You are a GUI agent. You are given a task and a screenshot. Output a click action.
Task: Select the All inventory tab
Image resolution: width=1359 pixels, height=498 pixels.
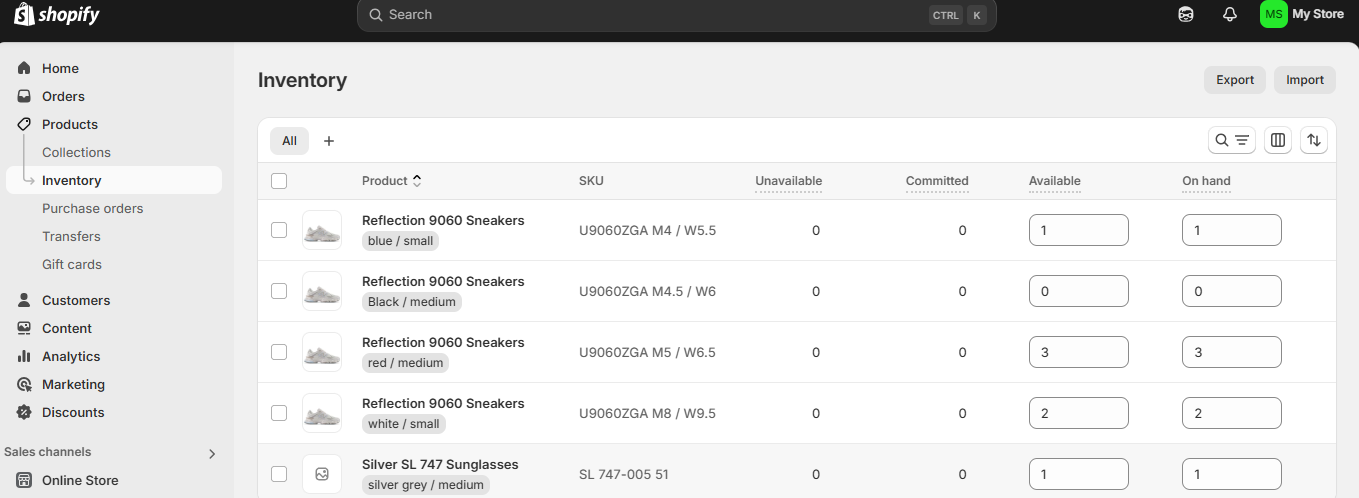289,141
